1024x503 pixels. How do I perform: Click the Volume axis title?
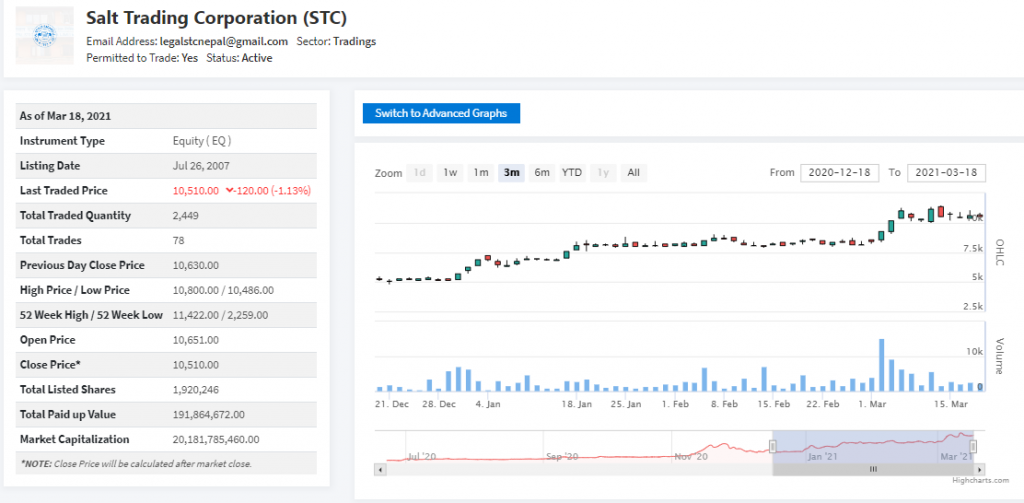[999, 355]
